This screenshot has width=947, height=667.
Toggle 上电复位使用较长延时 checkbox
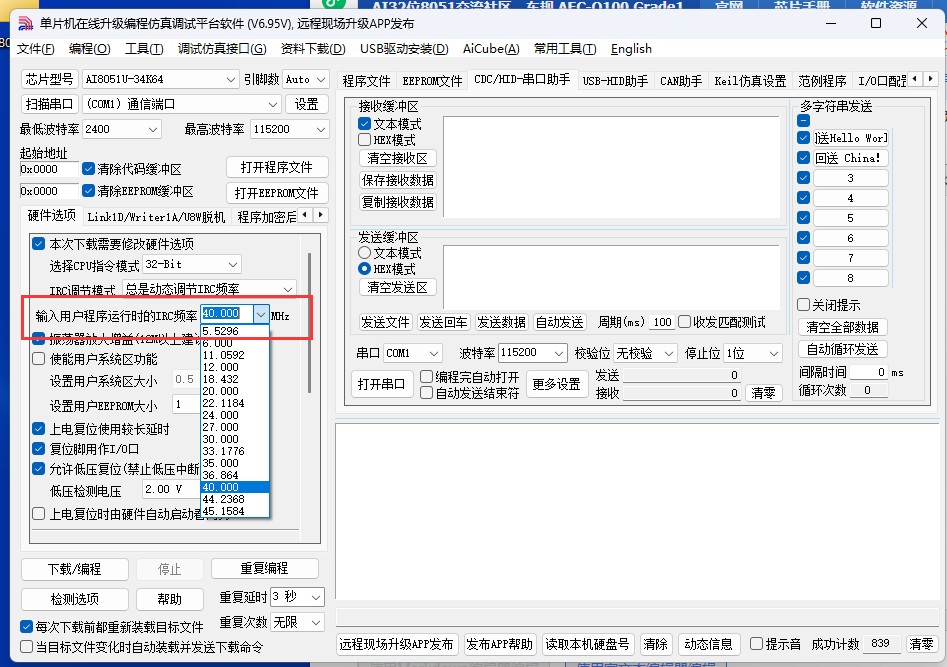coord(39,429)
